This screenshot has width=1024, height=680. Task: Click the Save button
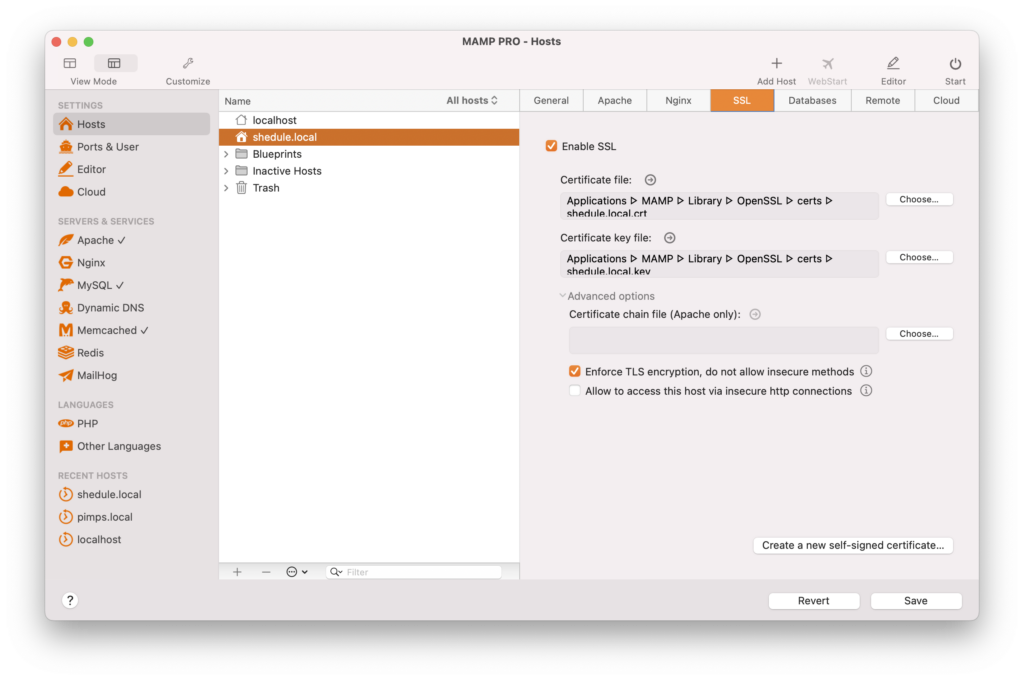(916, 601)
